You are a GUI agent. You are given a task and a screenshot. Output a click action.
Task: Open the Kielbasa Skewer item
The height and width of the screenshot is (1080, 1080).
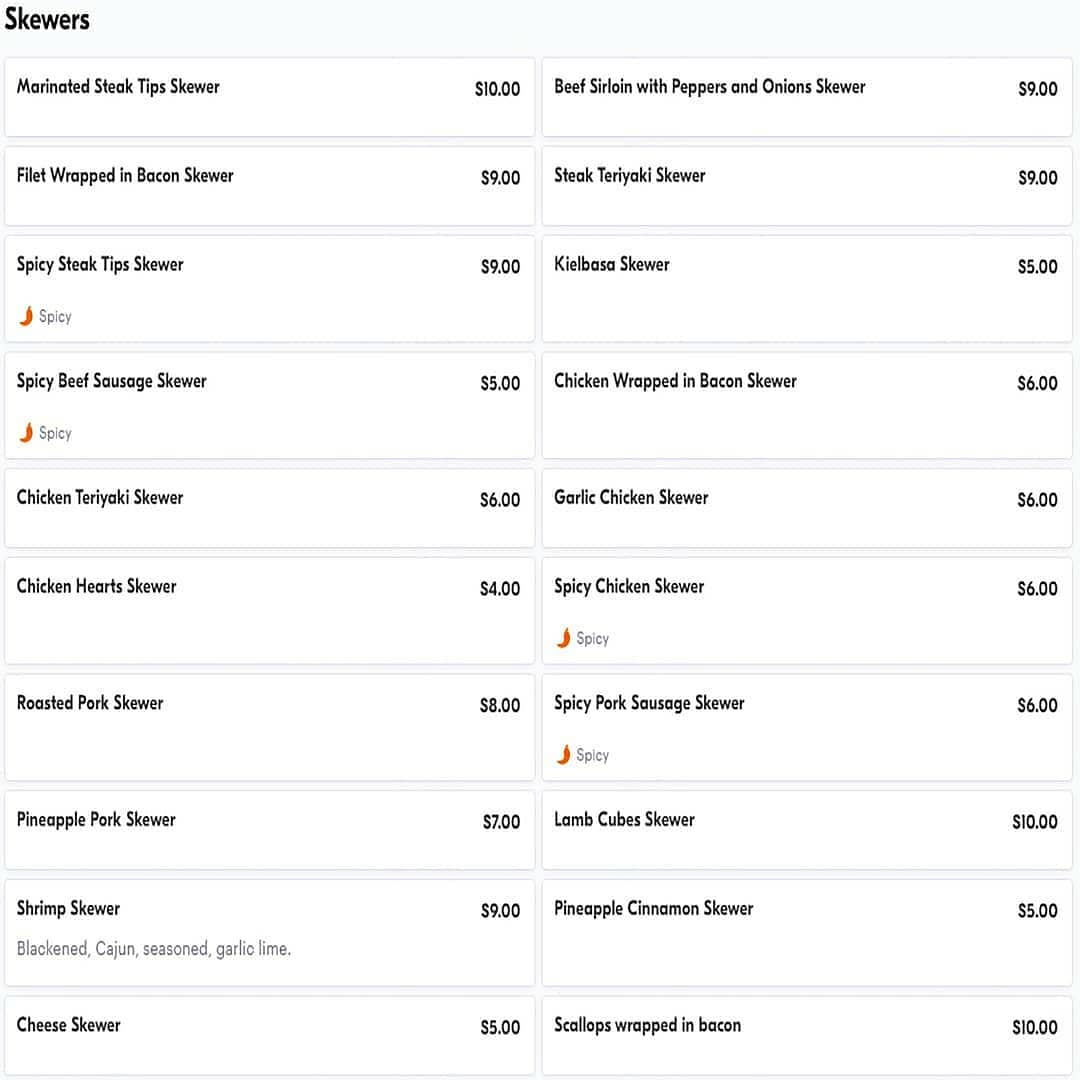(x=806, y=288)
